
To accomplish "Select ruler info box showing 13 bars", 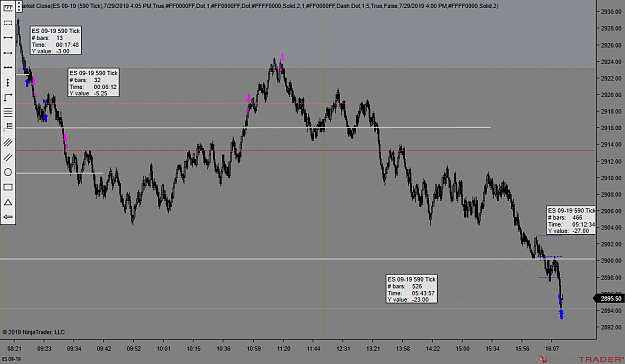I will tap(56, 41).
